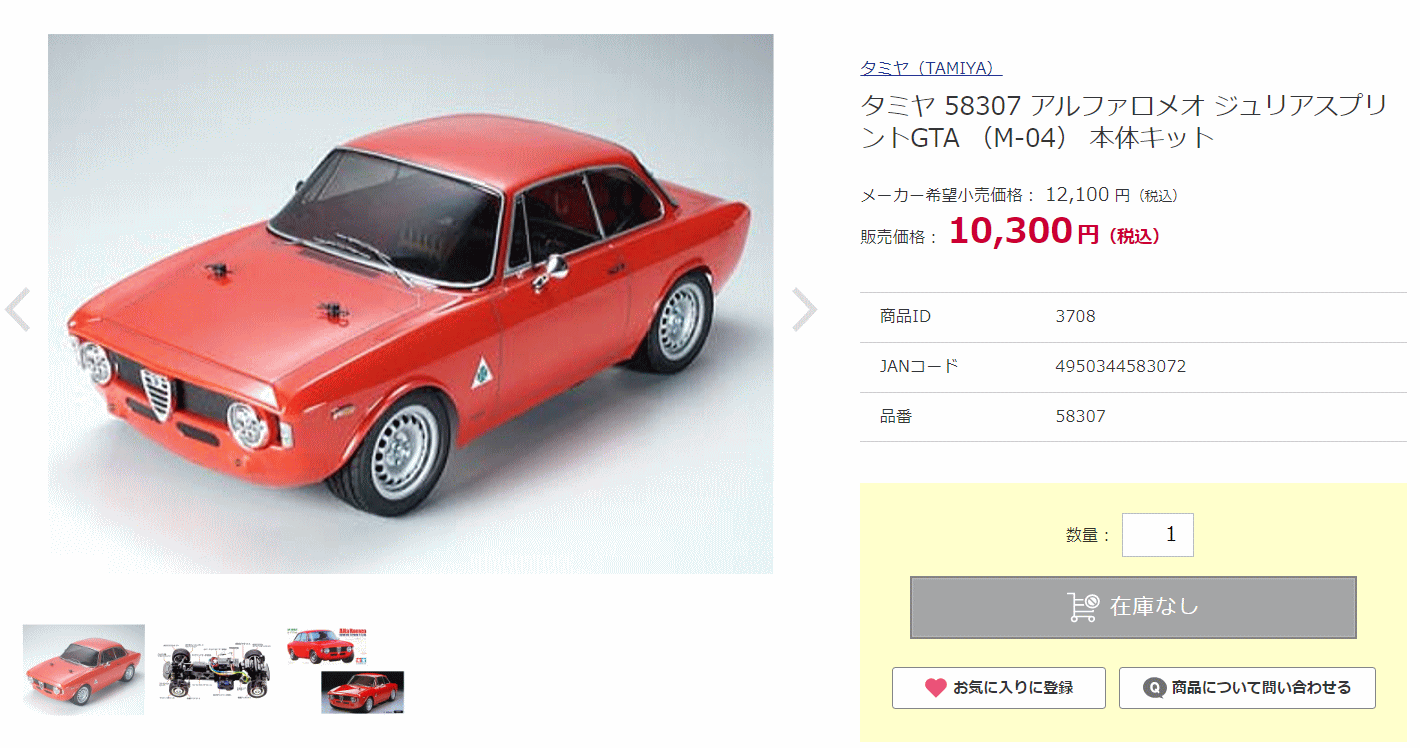Click the cart icon on 在庫なし button
This screenshot has height=748, width=1420.
click(1084, 607)
